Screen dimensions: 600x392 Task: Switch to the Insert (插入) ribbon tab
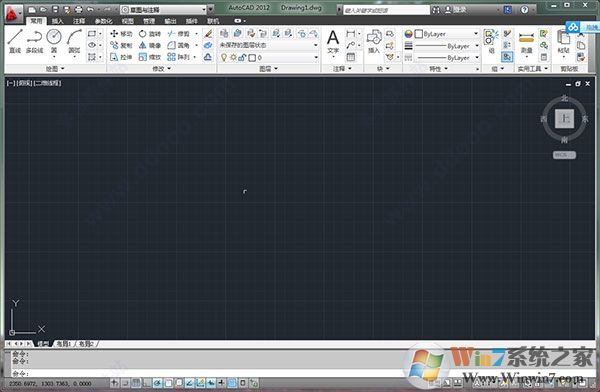click(x=57, y=21)
